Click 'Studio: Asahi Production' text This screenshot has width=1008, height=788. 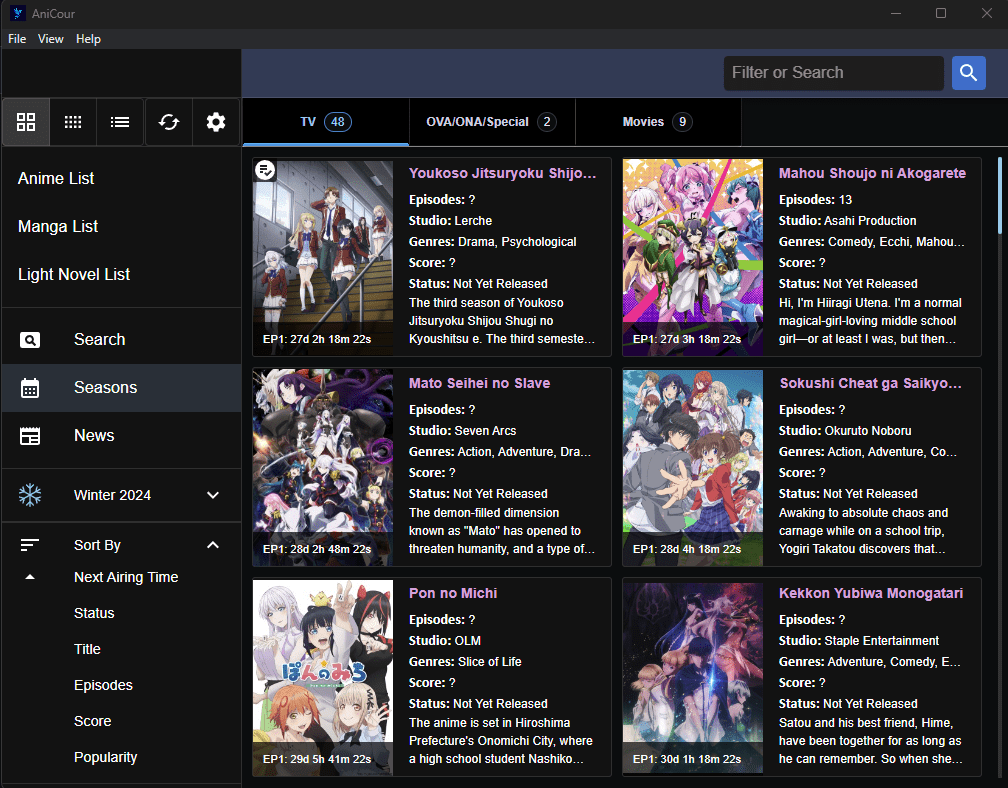pyautogui.click(x=847, y=221)
